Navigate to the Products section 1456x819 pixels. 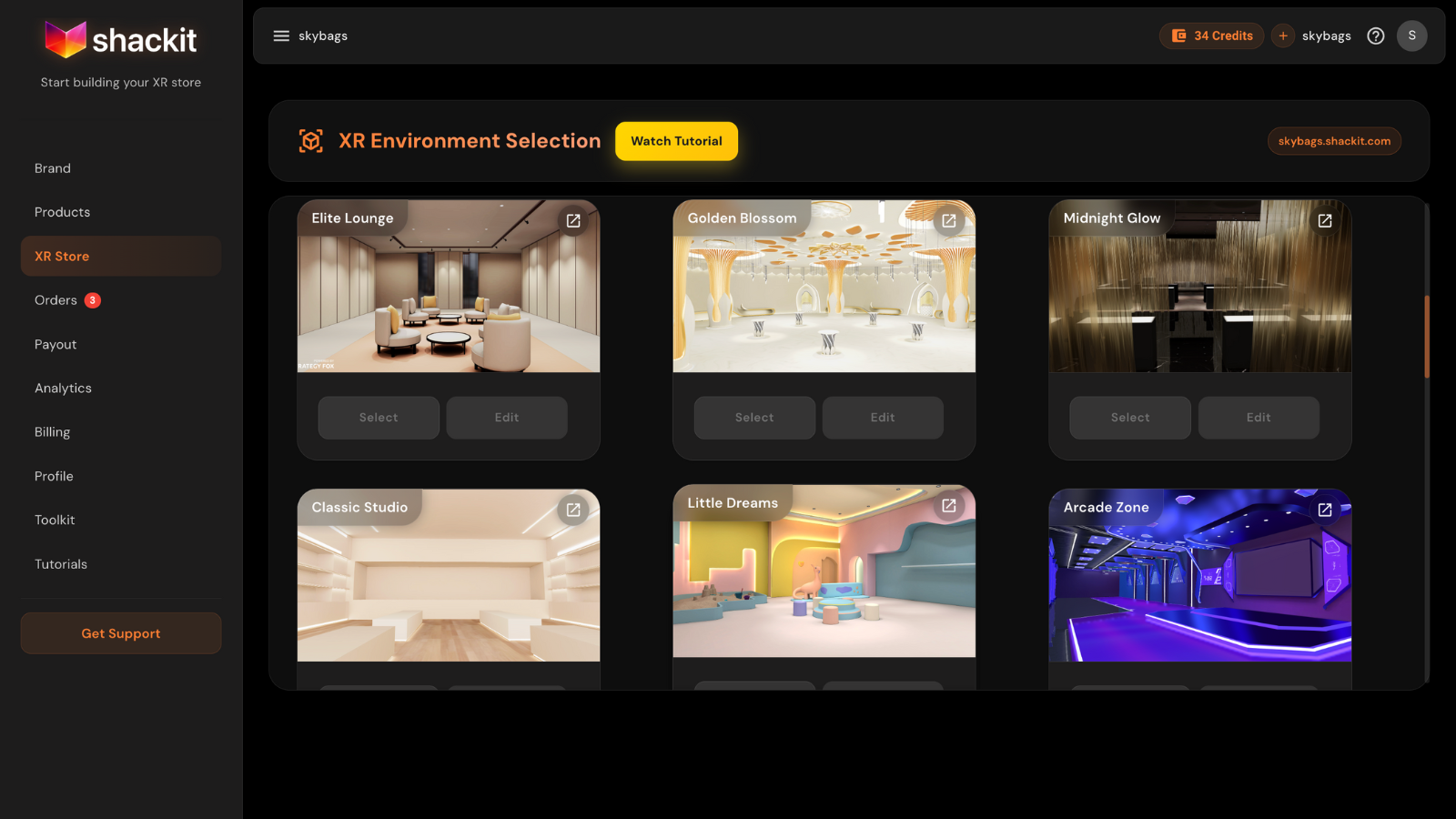(62, 211)
